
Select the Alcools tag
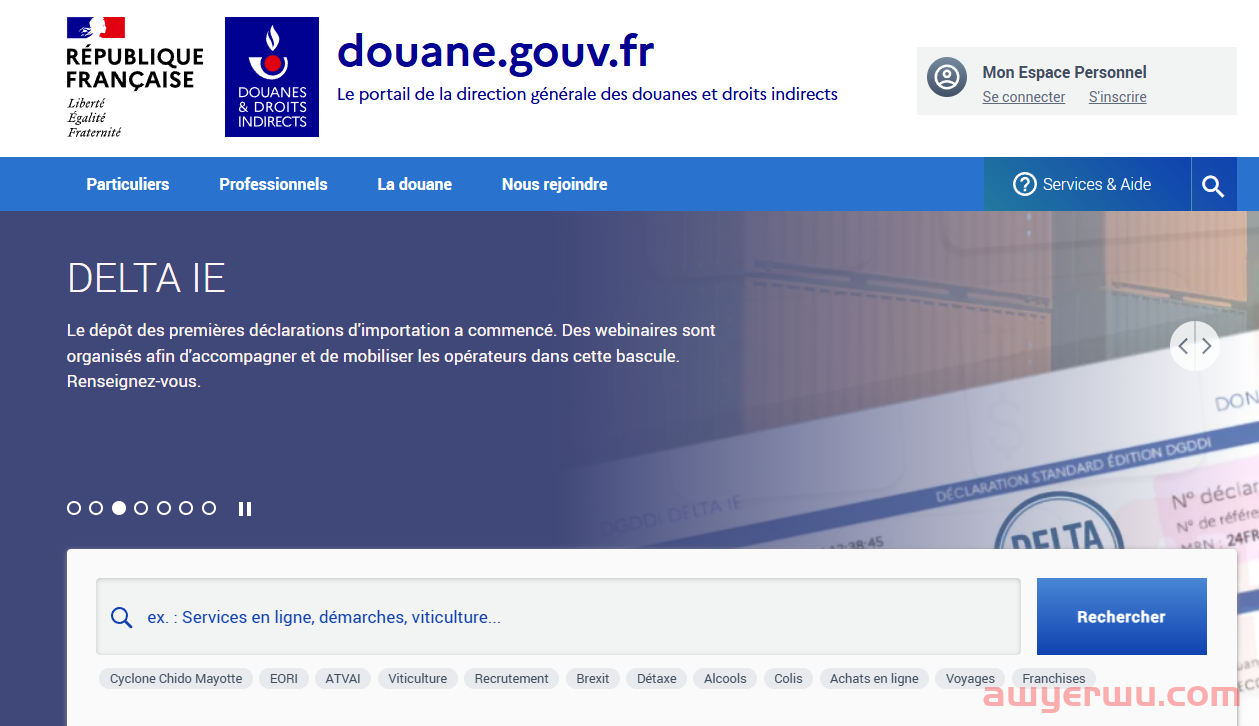coord(725,678)
